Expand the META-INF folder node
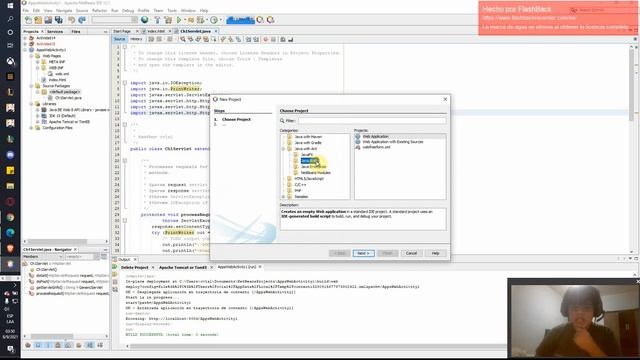 point(38,62)
